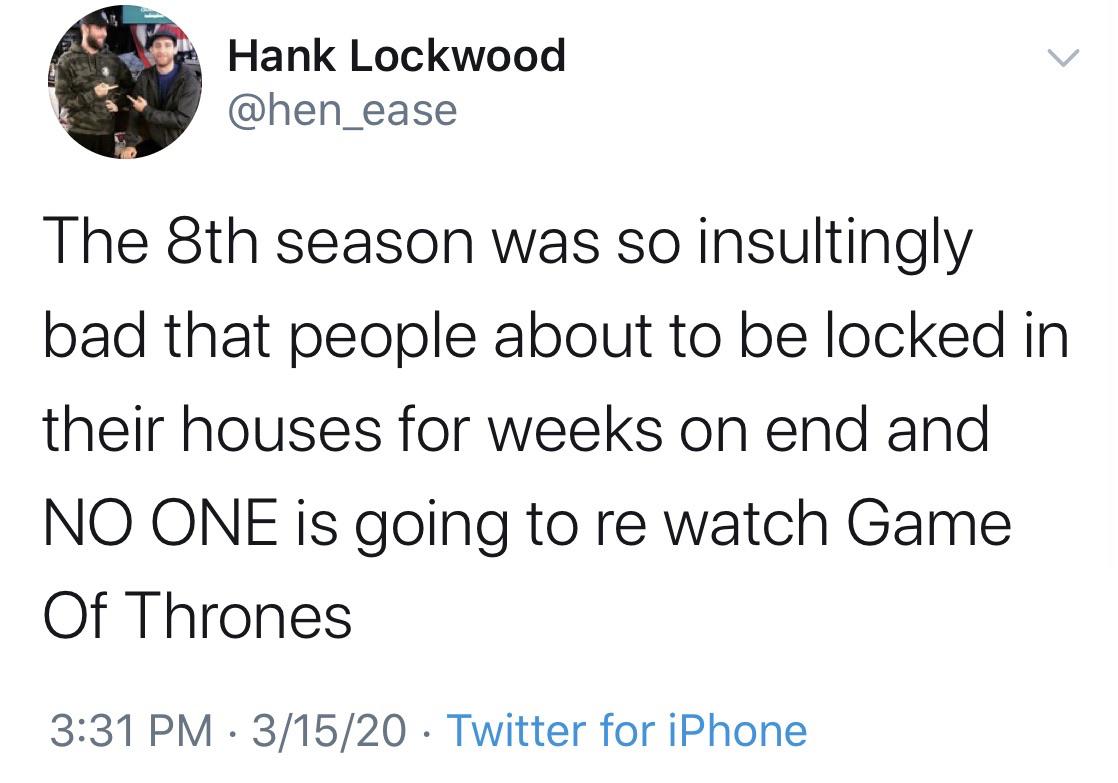Open the Twitter for iPhone source link
The height and width of the screenshot is (783, 1118).
click(x=626, y=730)
